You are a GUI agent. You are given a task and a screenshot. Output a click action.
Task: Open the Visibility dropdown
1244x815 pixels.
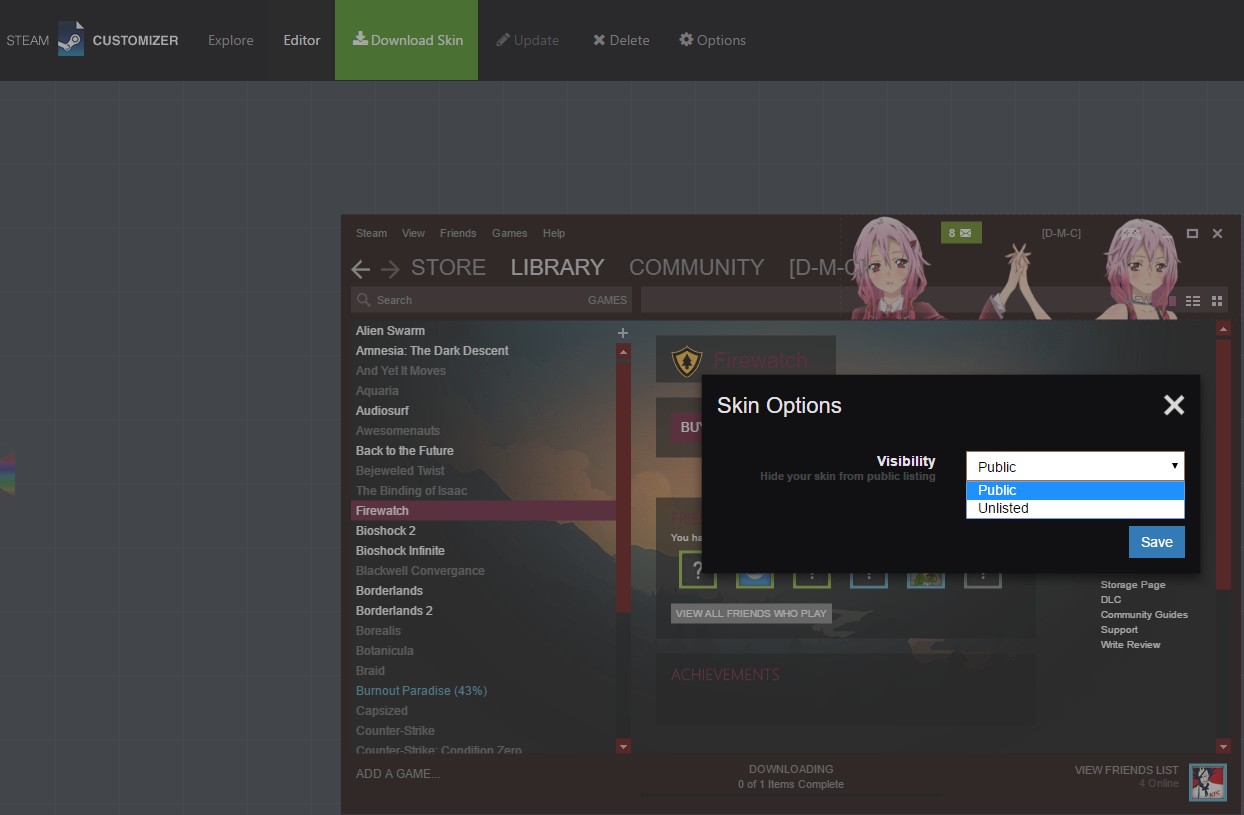[x=1075, y=466]
